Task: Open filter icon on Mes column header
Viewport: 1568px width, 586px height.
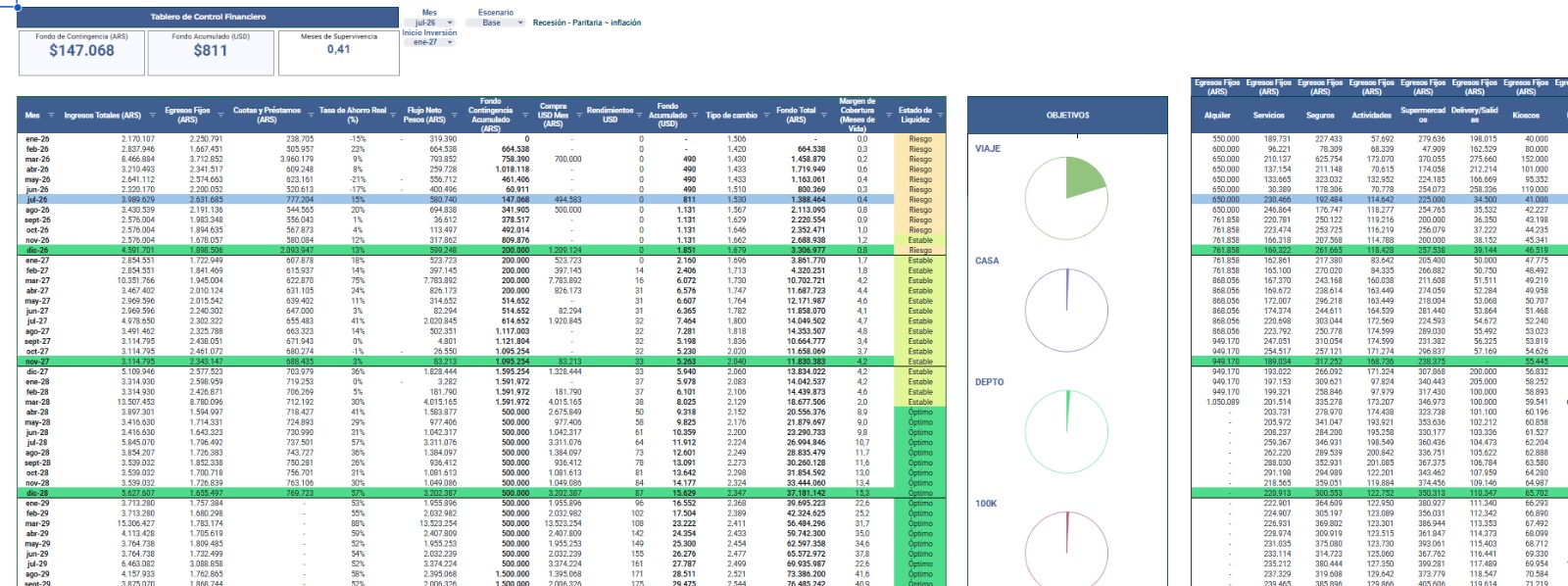Action: click(x=51, y=116)
